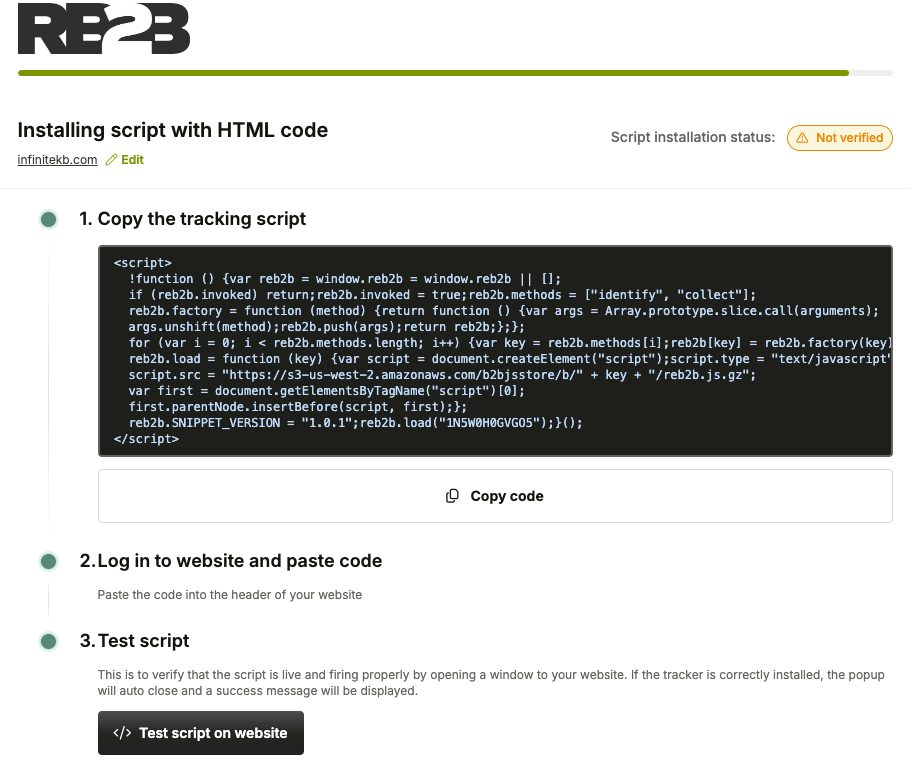The width and height of the screenshot is (910, 766).
Task: Click the "Test script" step heading
Action: click(x=143, y=641)
